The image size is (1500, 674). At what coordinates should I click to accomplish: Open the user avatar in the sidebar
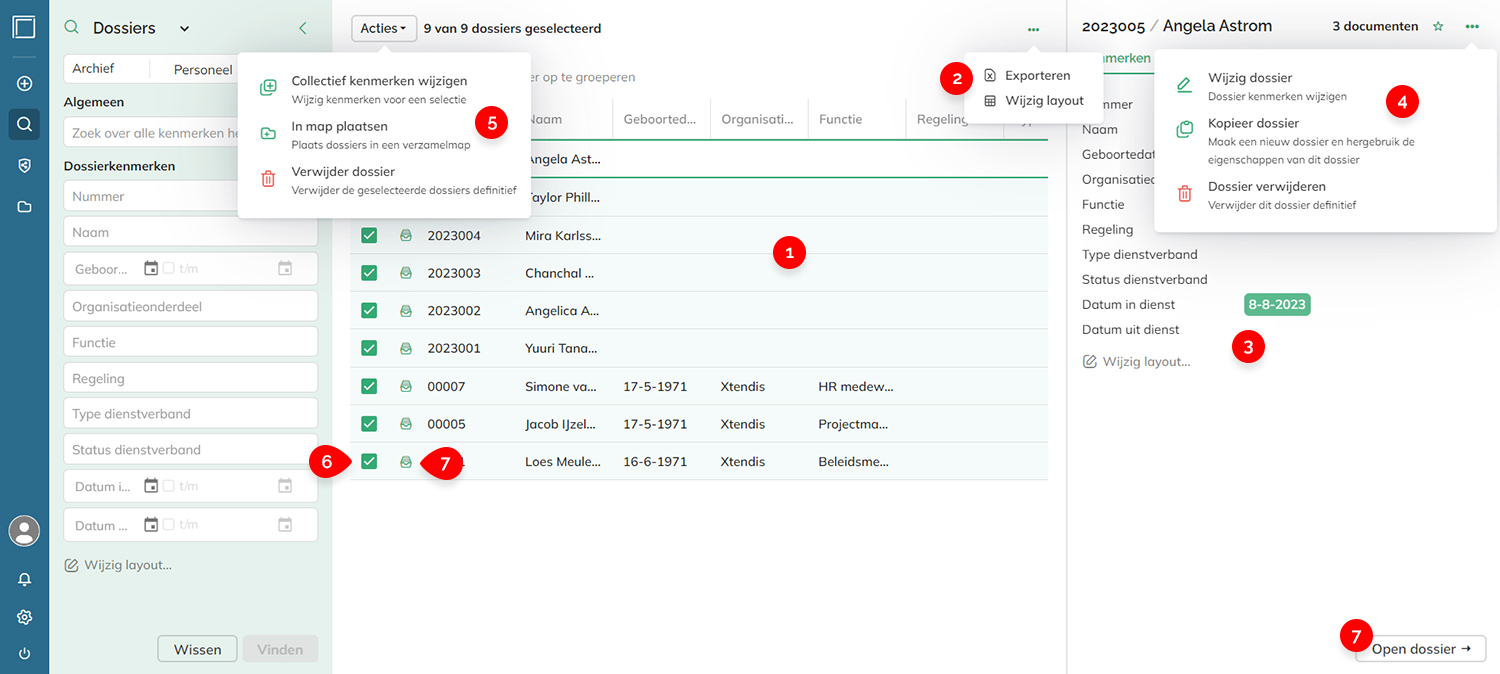click(x=24, y=531)
